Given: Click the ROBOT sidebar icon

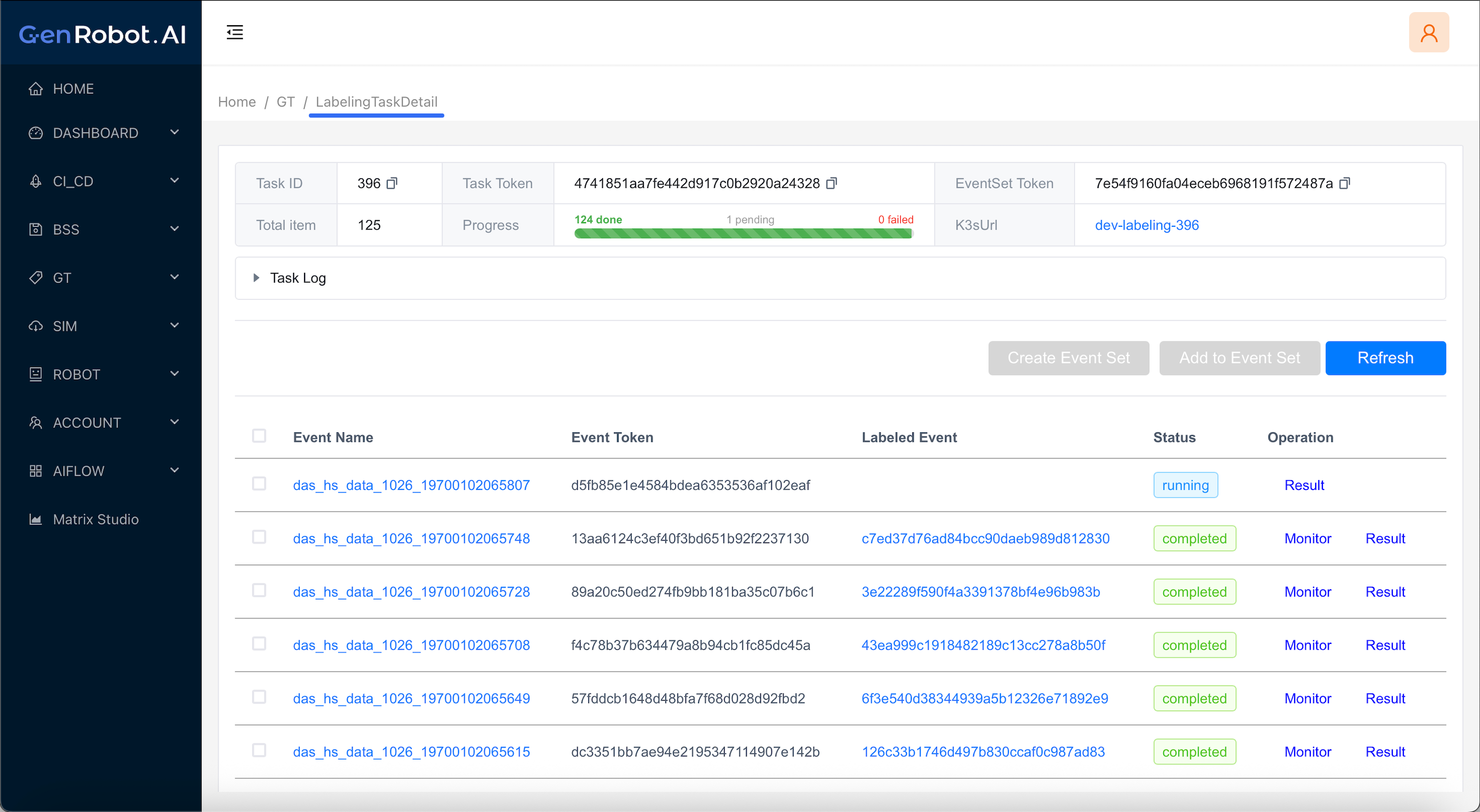Looking at the screenshot, I should 36,374.
